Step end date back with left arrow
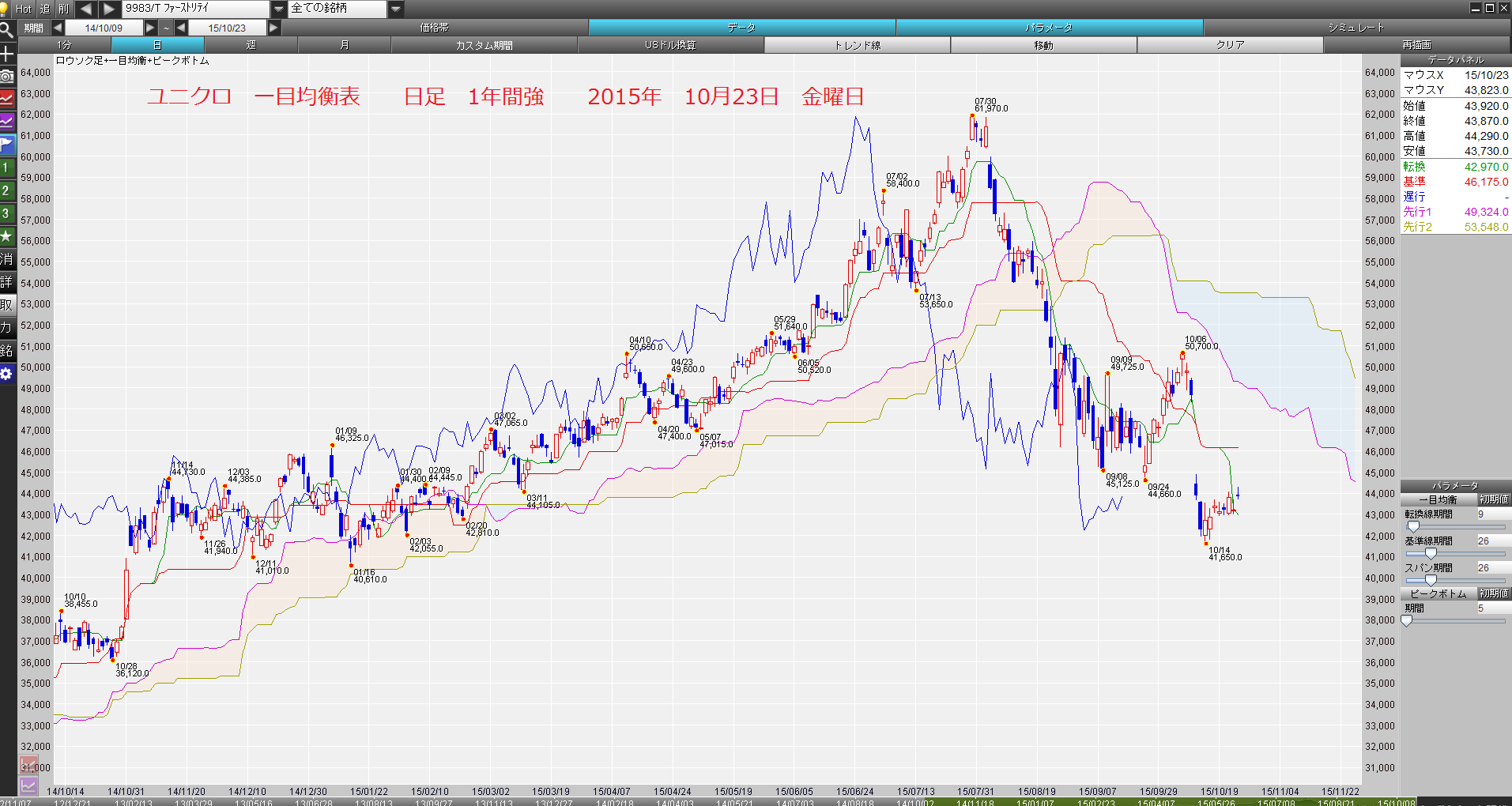The height and width of the screenshot is (806, 1512). (x=181, y=28)
